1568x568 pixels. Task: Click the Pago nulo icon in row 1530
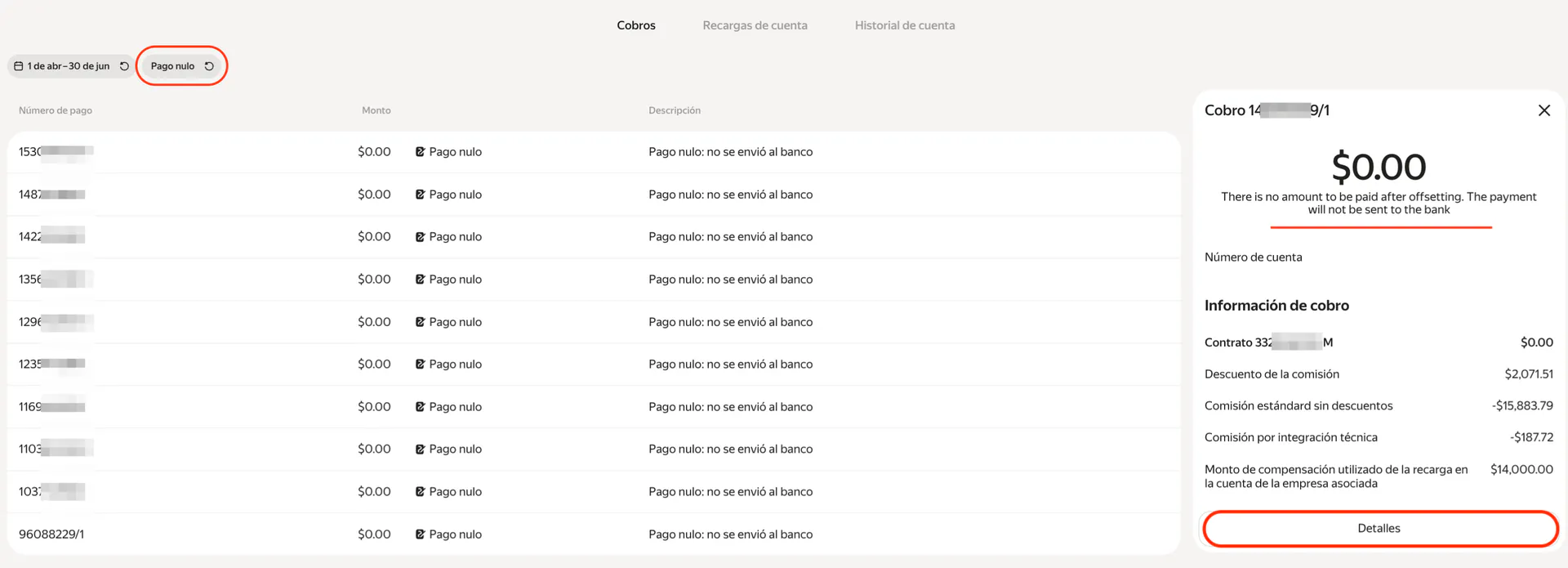(x=420, y=152)
